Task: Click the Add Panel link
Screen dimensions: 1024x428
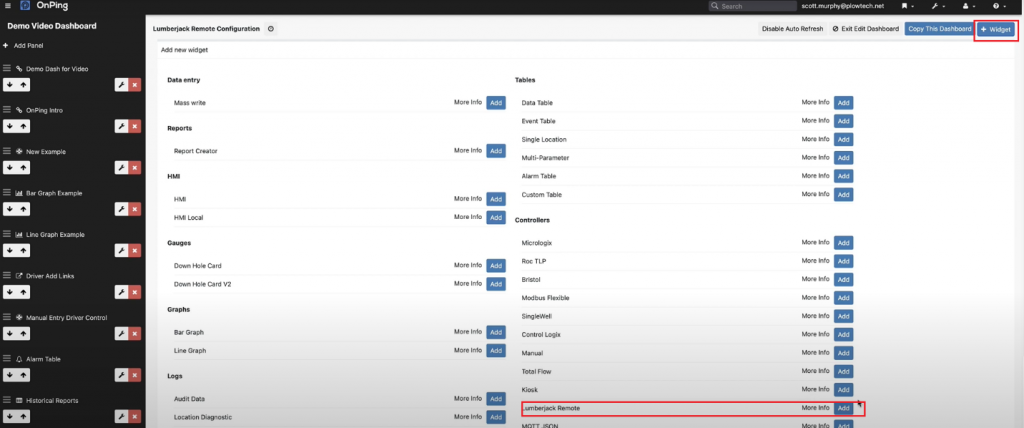Action: 29,46
